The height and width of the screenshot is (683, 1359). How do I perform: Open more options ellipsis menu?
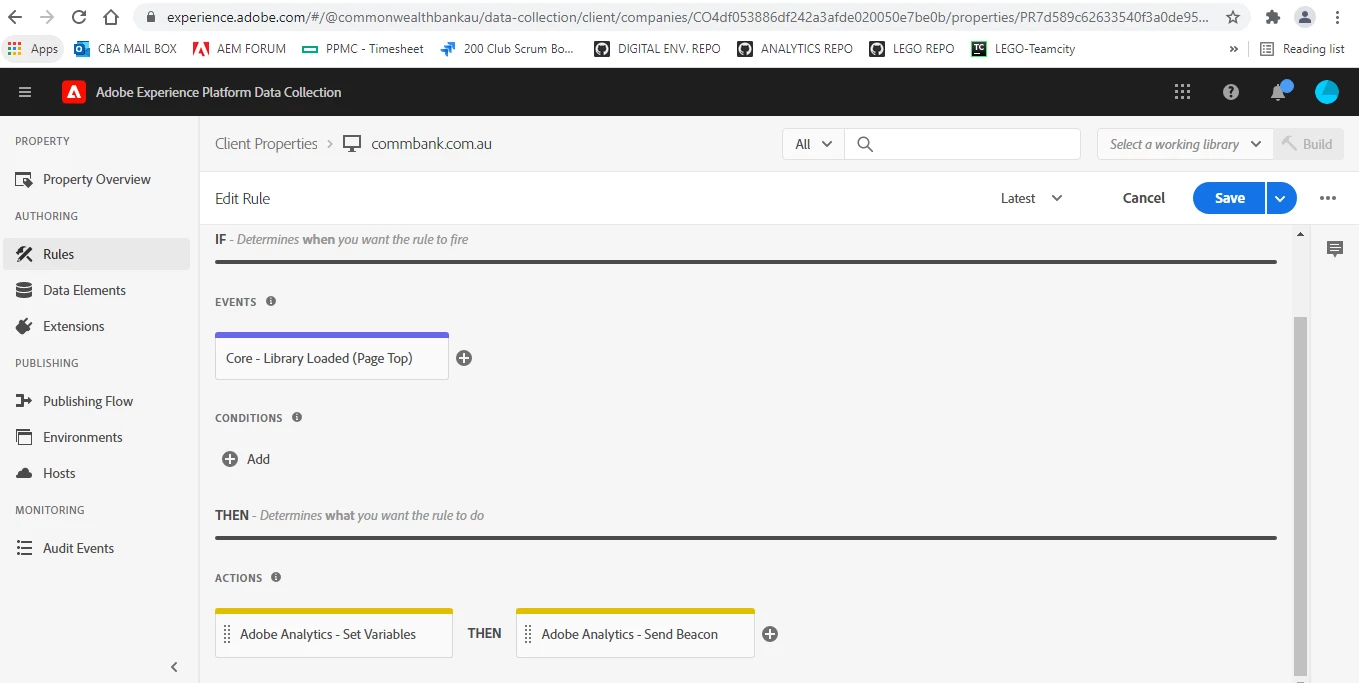click(x=1328, y=198)
